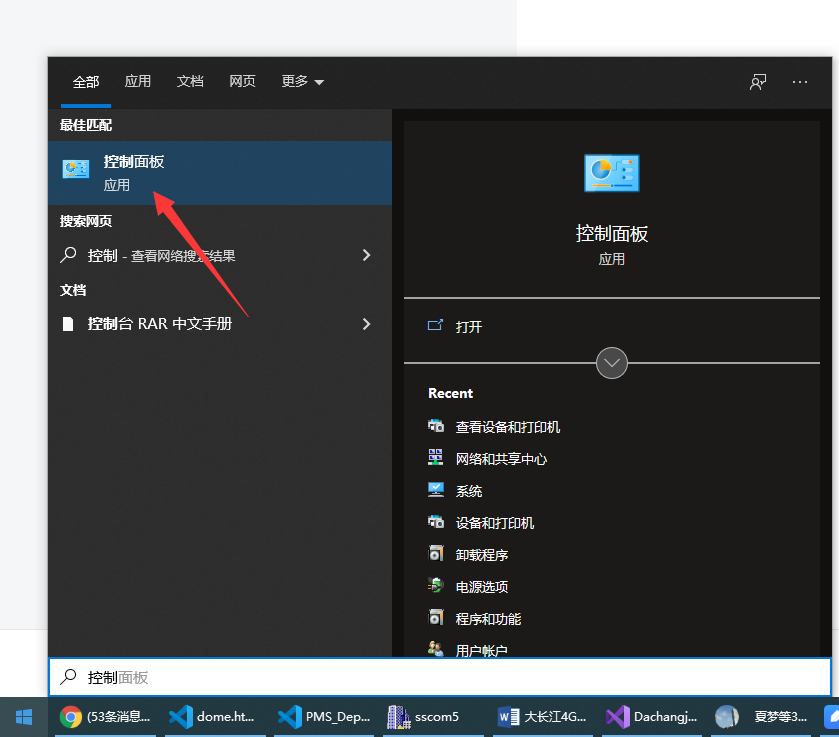
Task: Expand actions with the circular chevron
Action: point(612,363)
